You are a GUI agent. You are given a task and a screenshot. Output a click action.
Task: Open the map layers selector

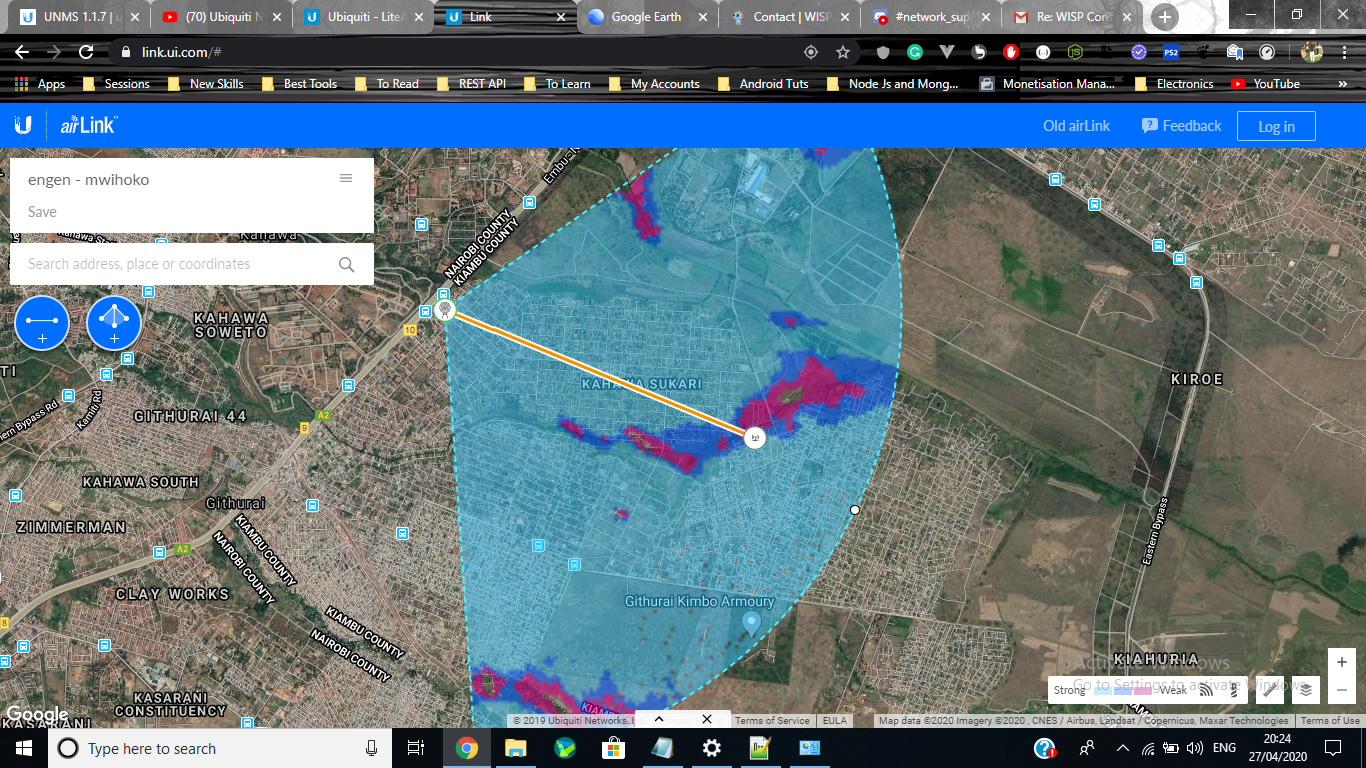(x=1306, y=689)
